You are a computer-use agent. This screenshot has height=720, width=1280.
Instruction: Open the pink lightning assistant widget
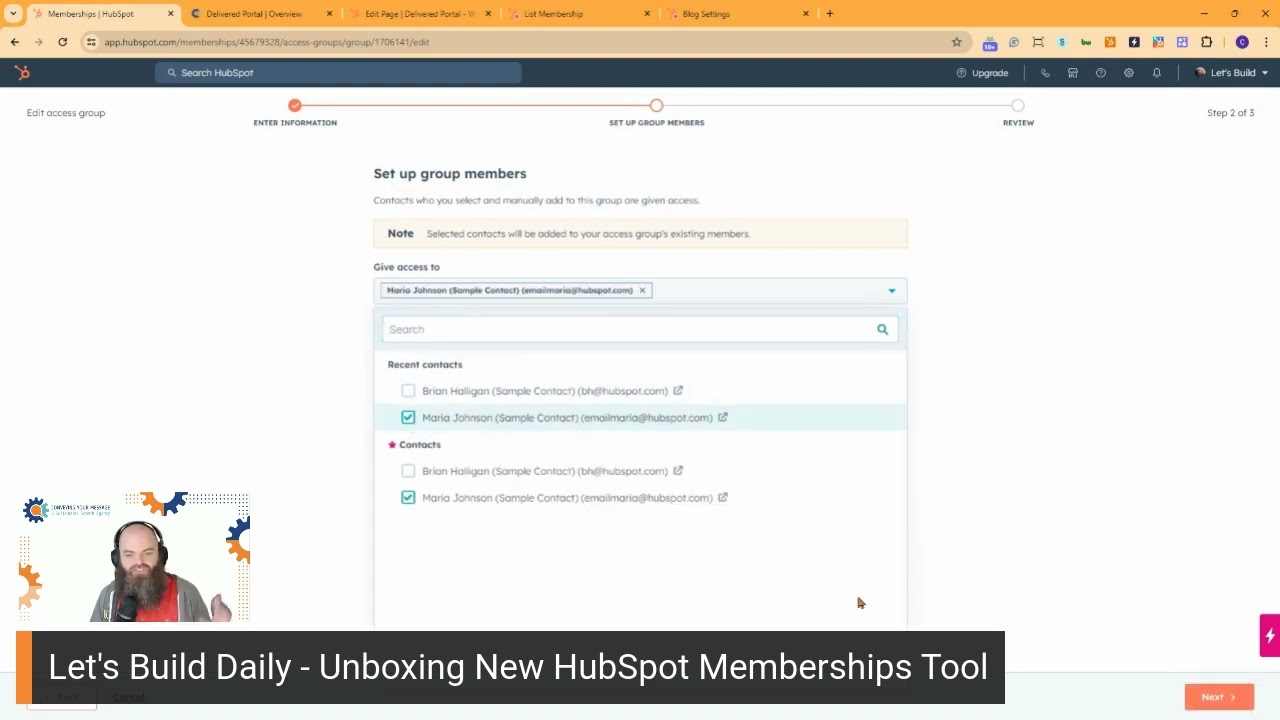click(x=1270, y=636)
